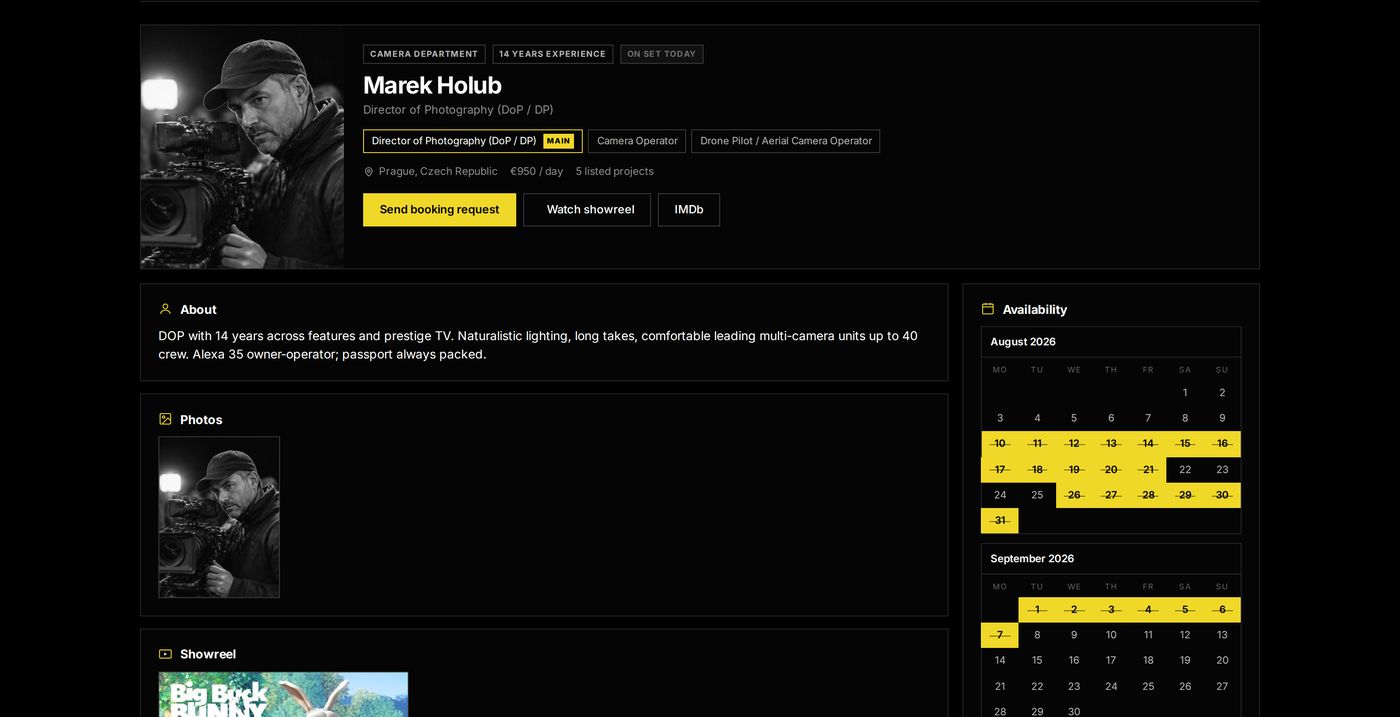Select available date September 16
This screenshot has width=1400, height=717.
[x=1074, y=661]
